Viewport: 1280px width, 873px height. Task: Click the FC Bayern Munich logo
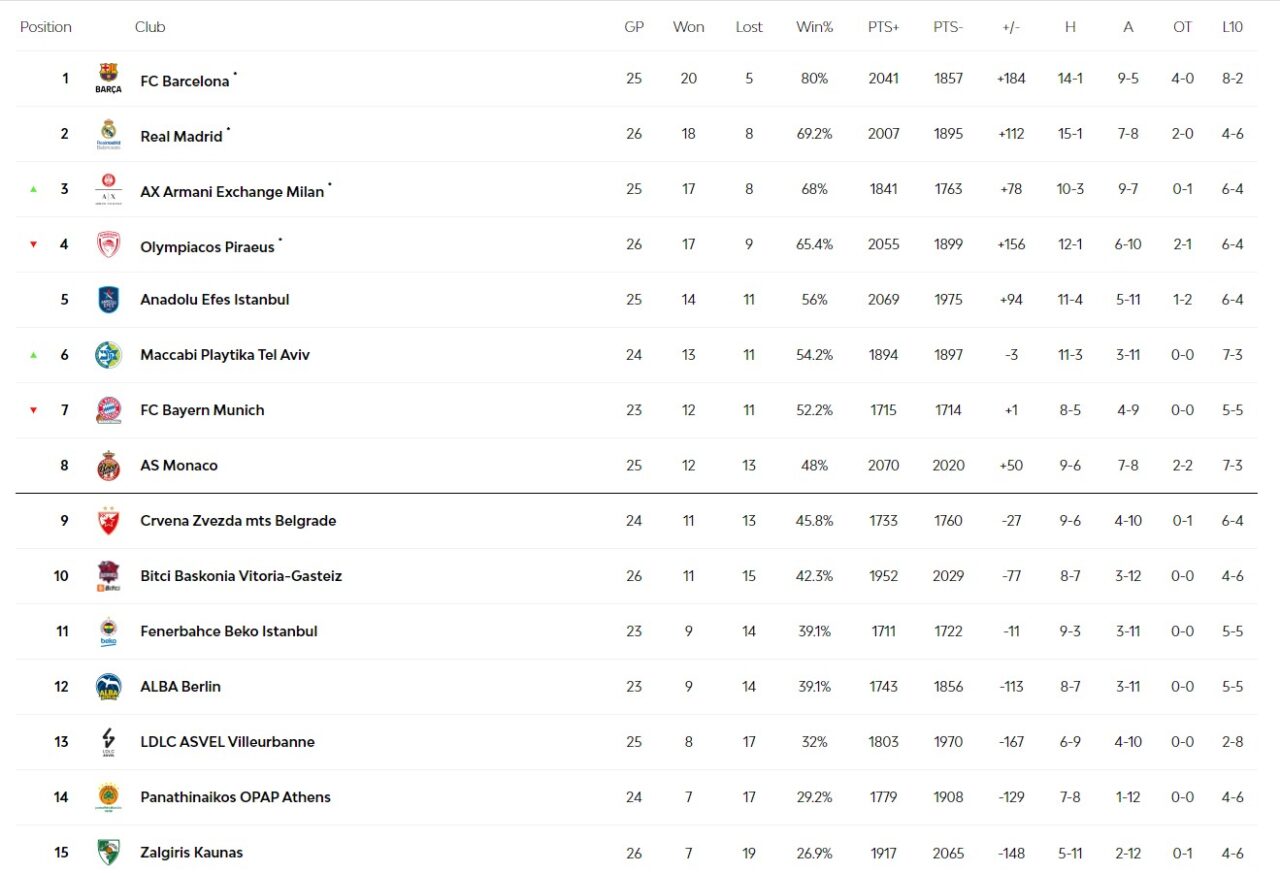point(108,410)
